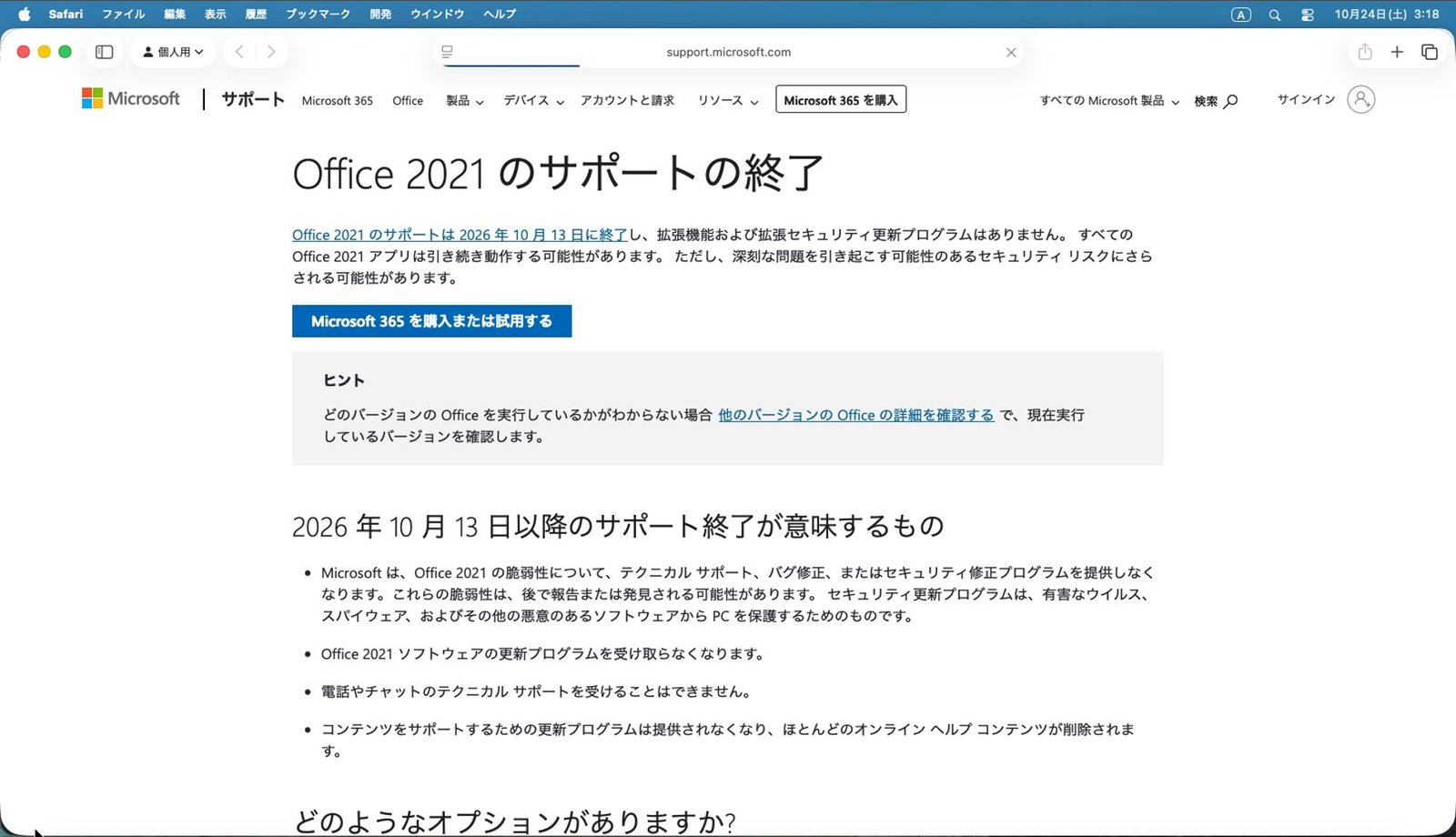Open the Office nav link

pyautogui.click(x=408, y=101)
